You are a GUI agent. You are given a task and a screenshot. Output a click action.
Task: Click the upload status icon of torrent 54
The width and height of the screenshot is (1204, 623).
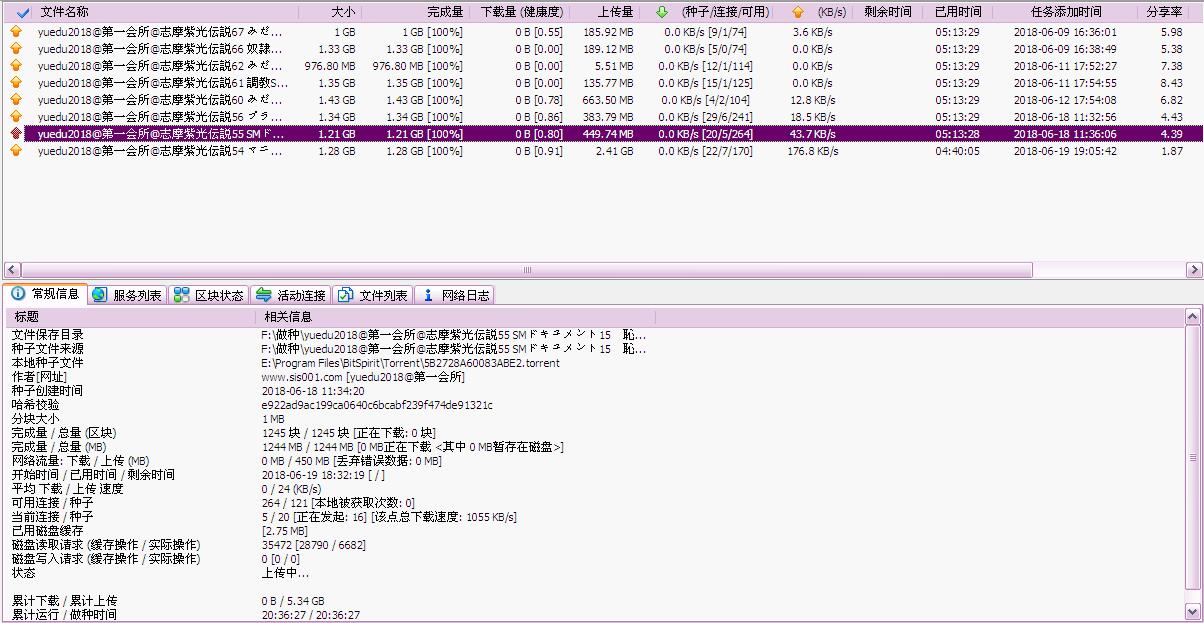(15, 151)
